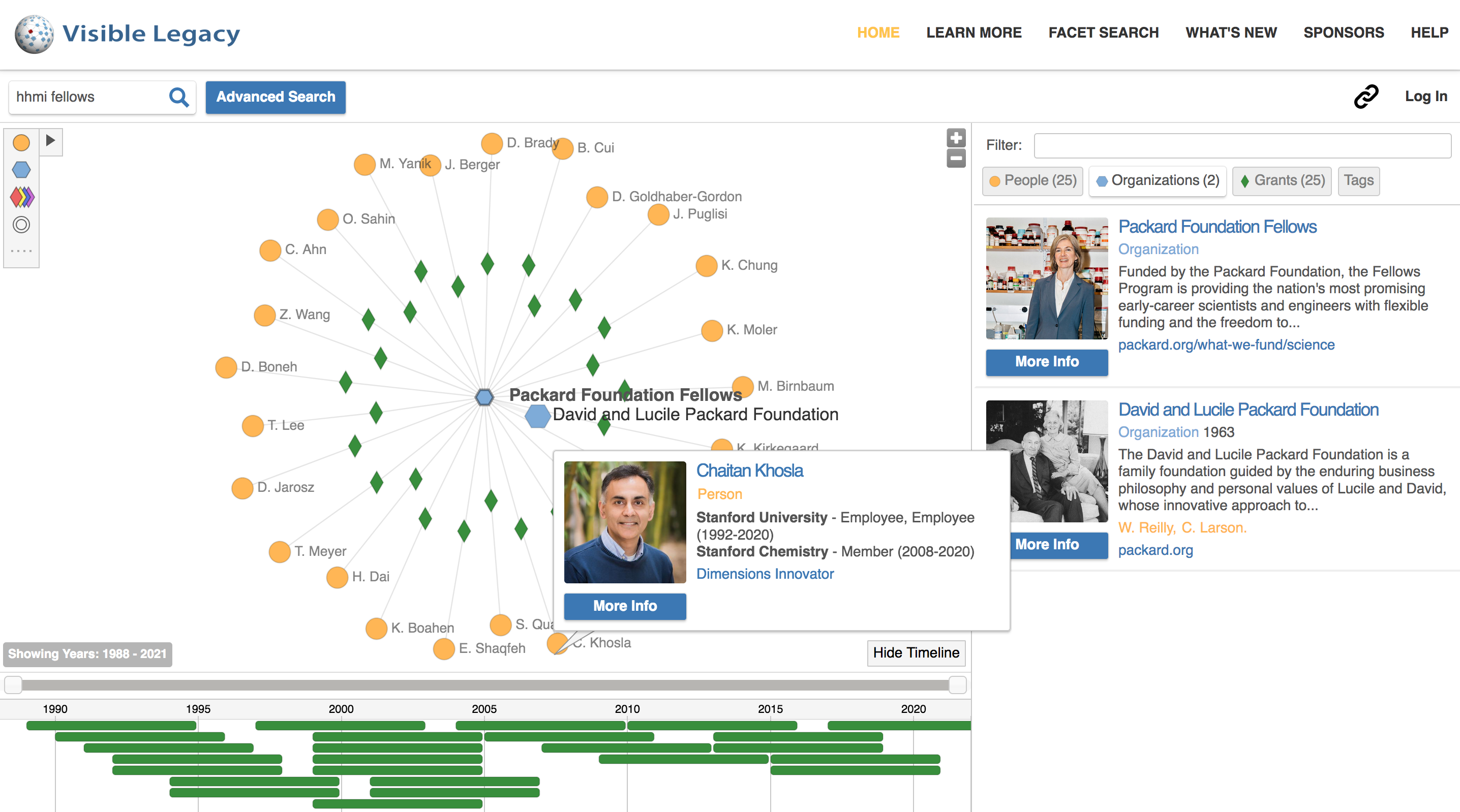Select the E. Shaqfeh person node
1460x812 pixels.
(444, 649)
